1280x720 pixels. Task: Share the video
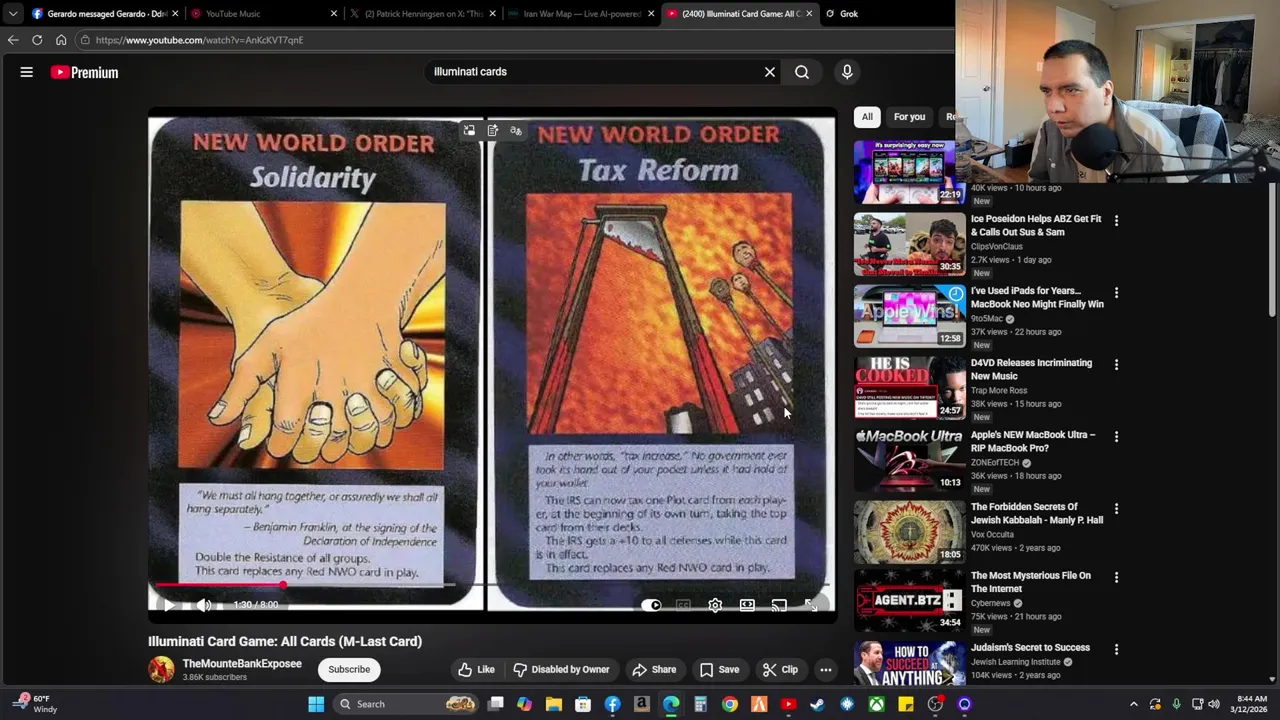tap(654, 669)
